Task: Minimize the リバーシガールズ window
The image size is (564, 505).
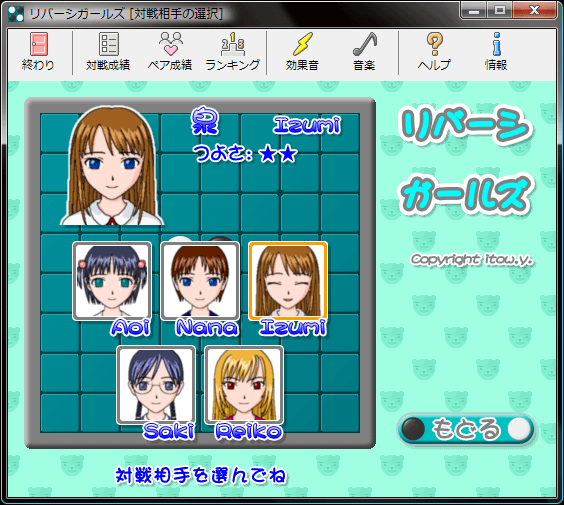Action: pos(474,10)
